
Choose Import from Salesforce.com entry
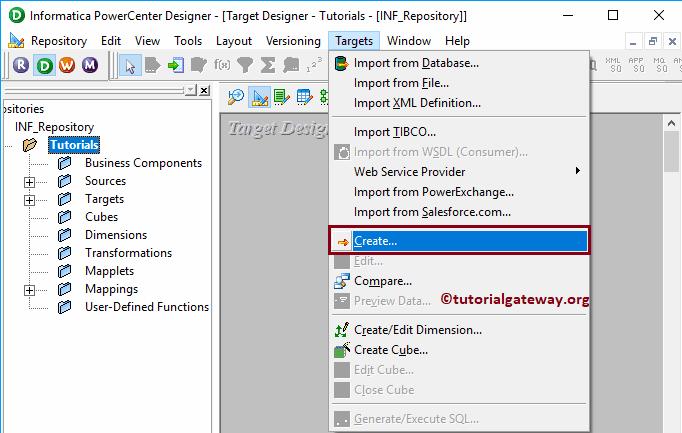pyautogui.click(x=459, y=212)
